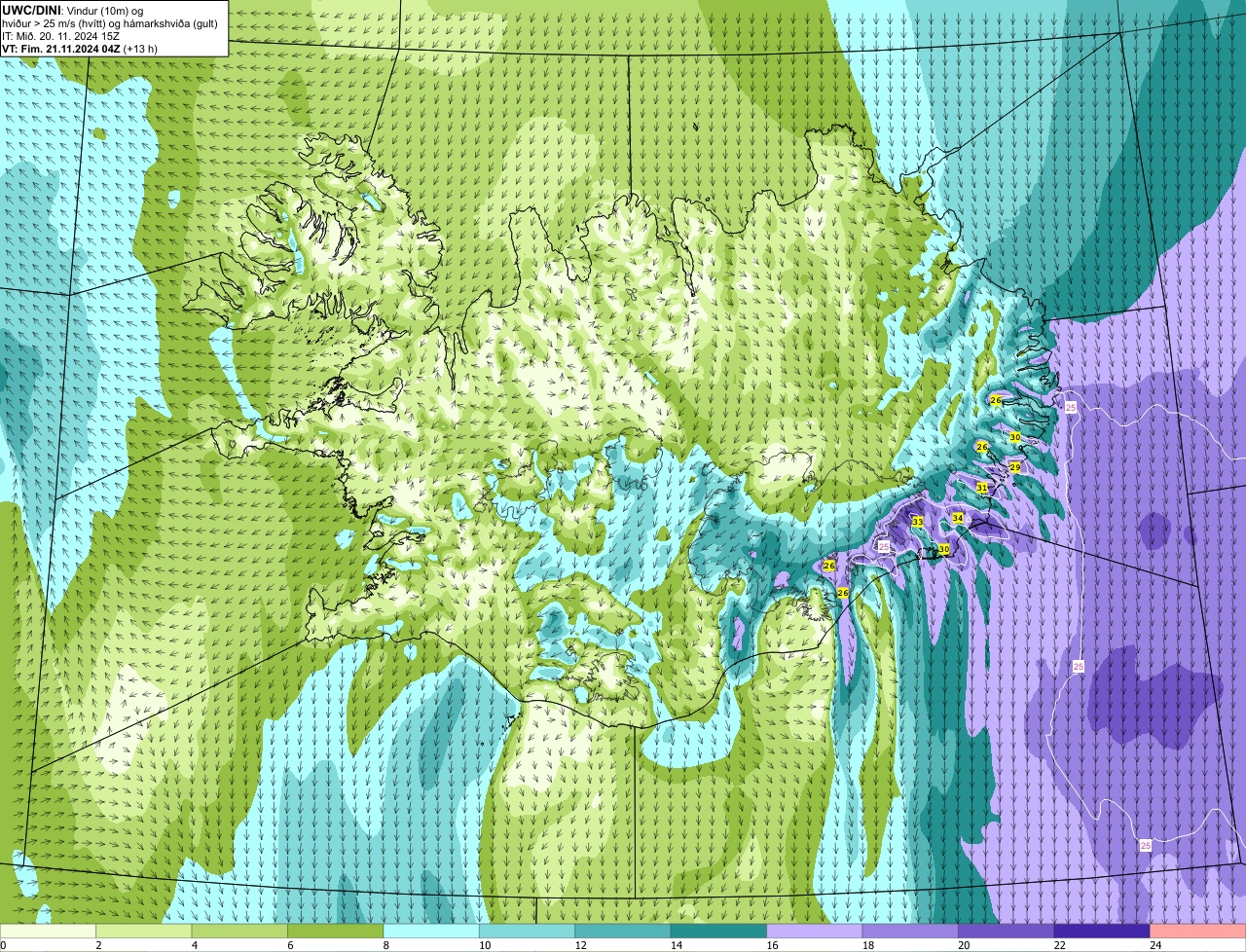Click the 2–4 m/s light green swatch
Viewport: 1246px width, 952px height.
pyautogui.click(x=144, y=931)
